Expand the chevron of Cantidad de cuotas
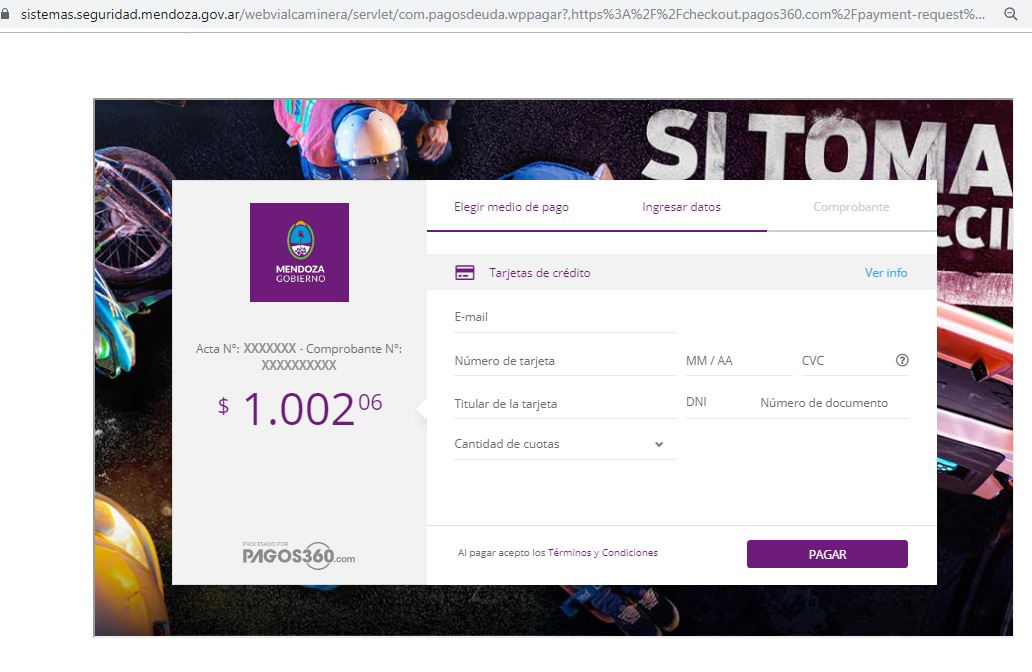Image resolution: width=1032 pixels, height=672 pixels. pyautogui.click(x=659, y=444)
